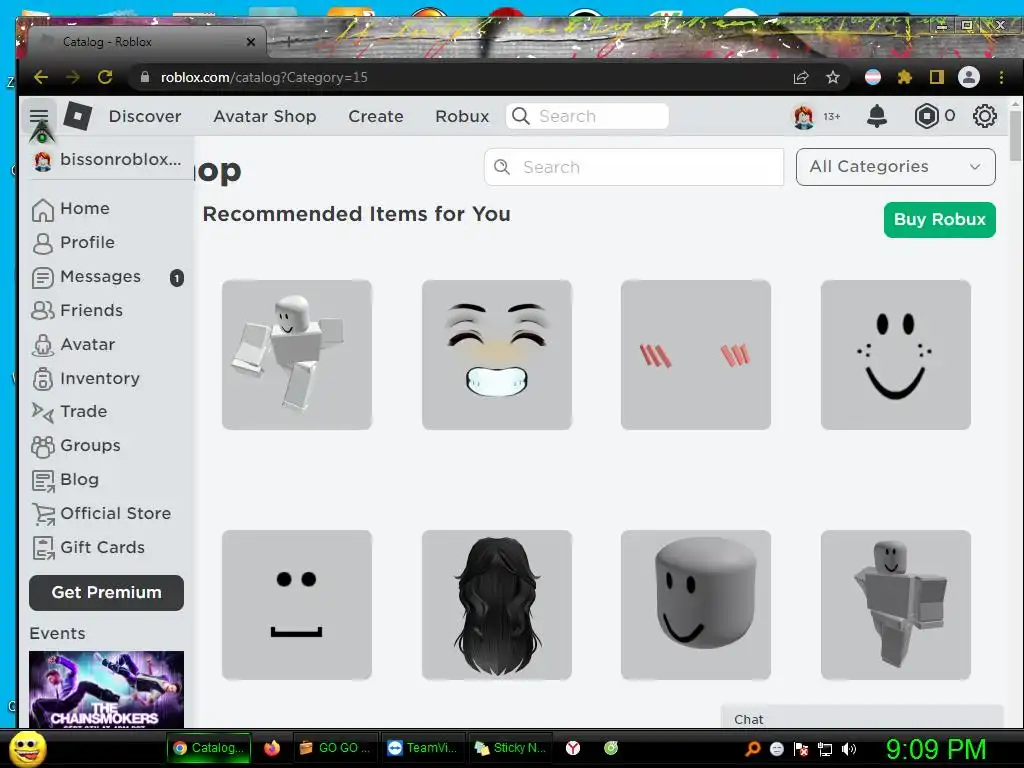Click the Messages icon in sidebar
1024x768 pixels.
click(42, 278)
